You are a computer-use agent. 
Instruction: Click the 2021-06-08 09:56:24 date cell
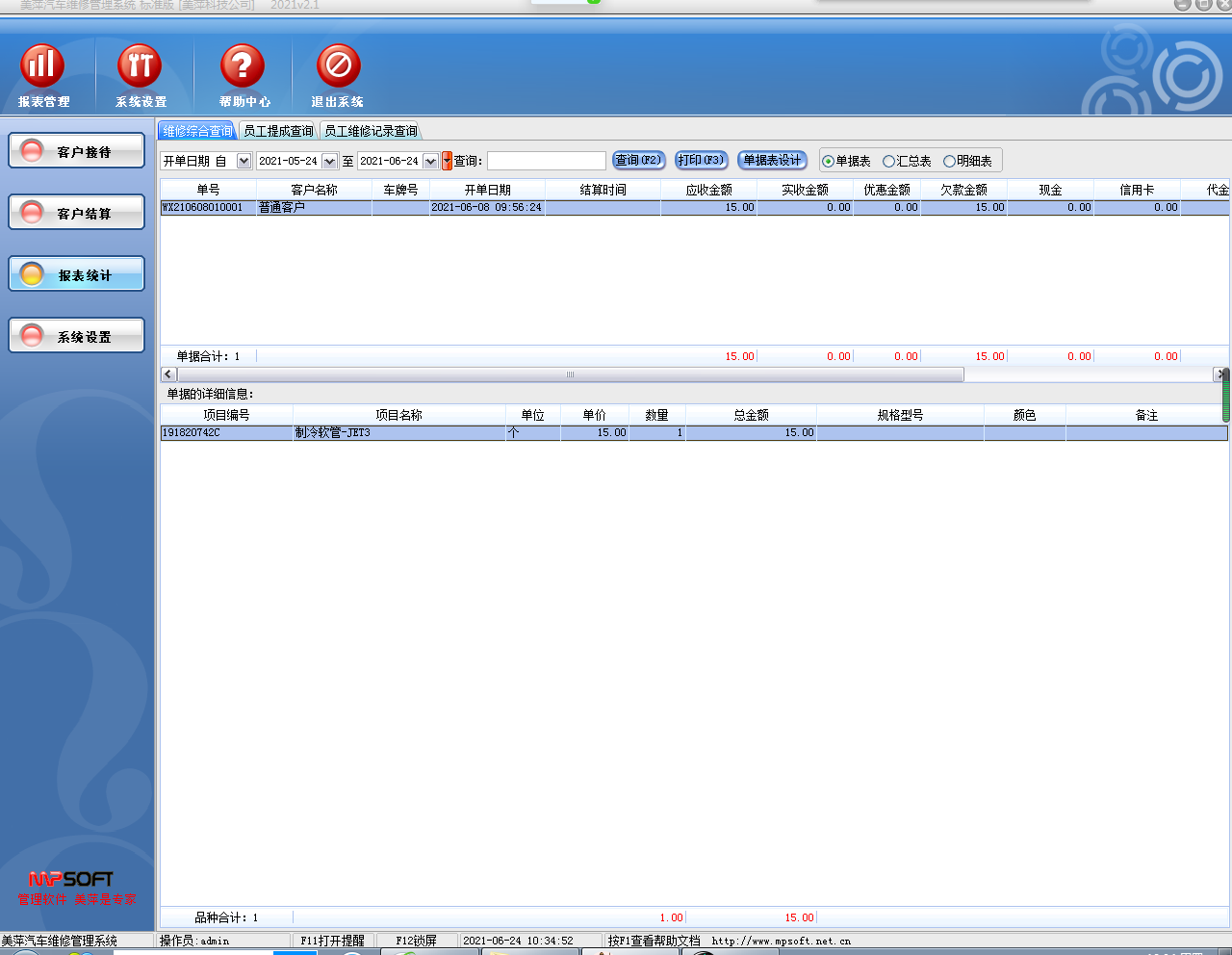(487, 207)
